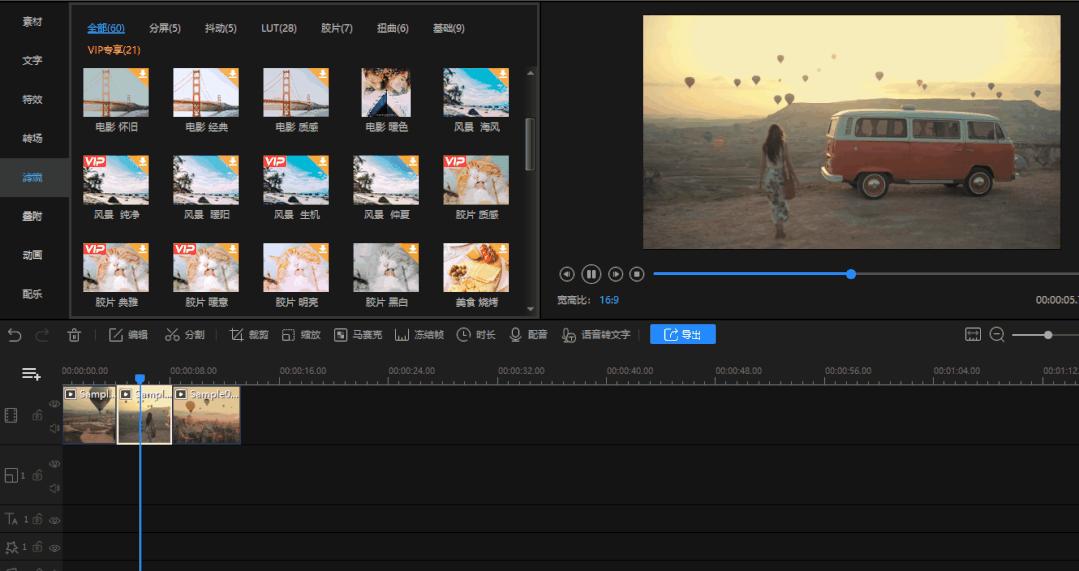This screenshot has width=1079, height=571.
Task: Click the add track icon above track headers
Action: 32,374
